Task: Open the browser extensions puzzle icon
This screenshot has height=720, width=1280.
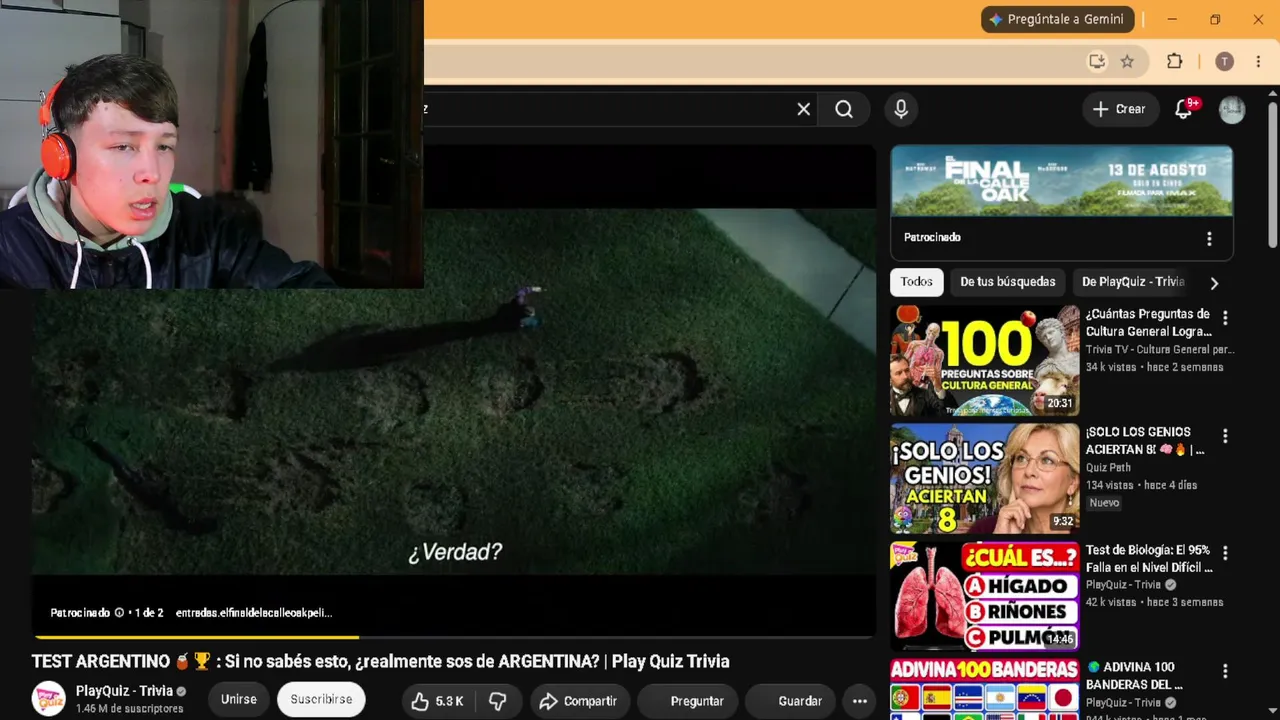Action: 1175,62
